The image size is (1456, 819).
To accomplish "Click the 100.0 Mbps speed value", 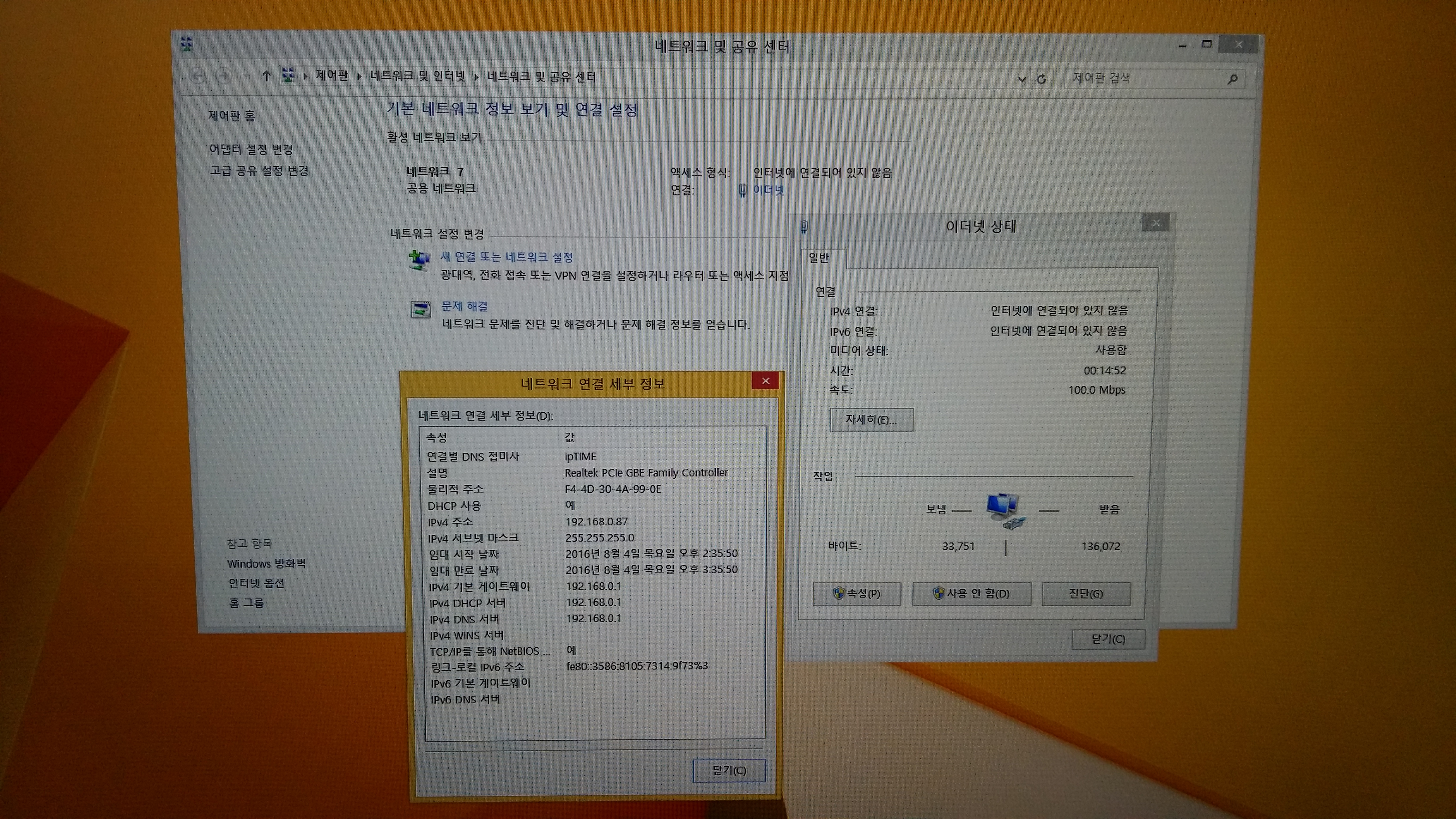I will pos(1097,390).
